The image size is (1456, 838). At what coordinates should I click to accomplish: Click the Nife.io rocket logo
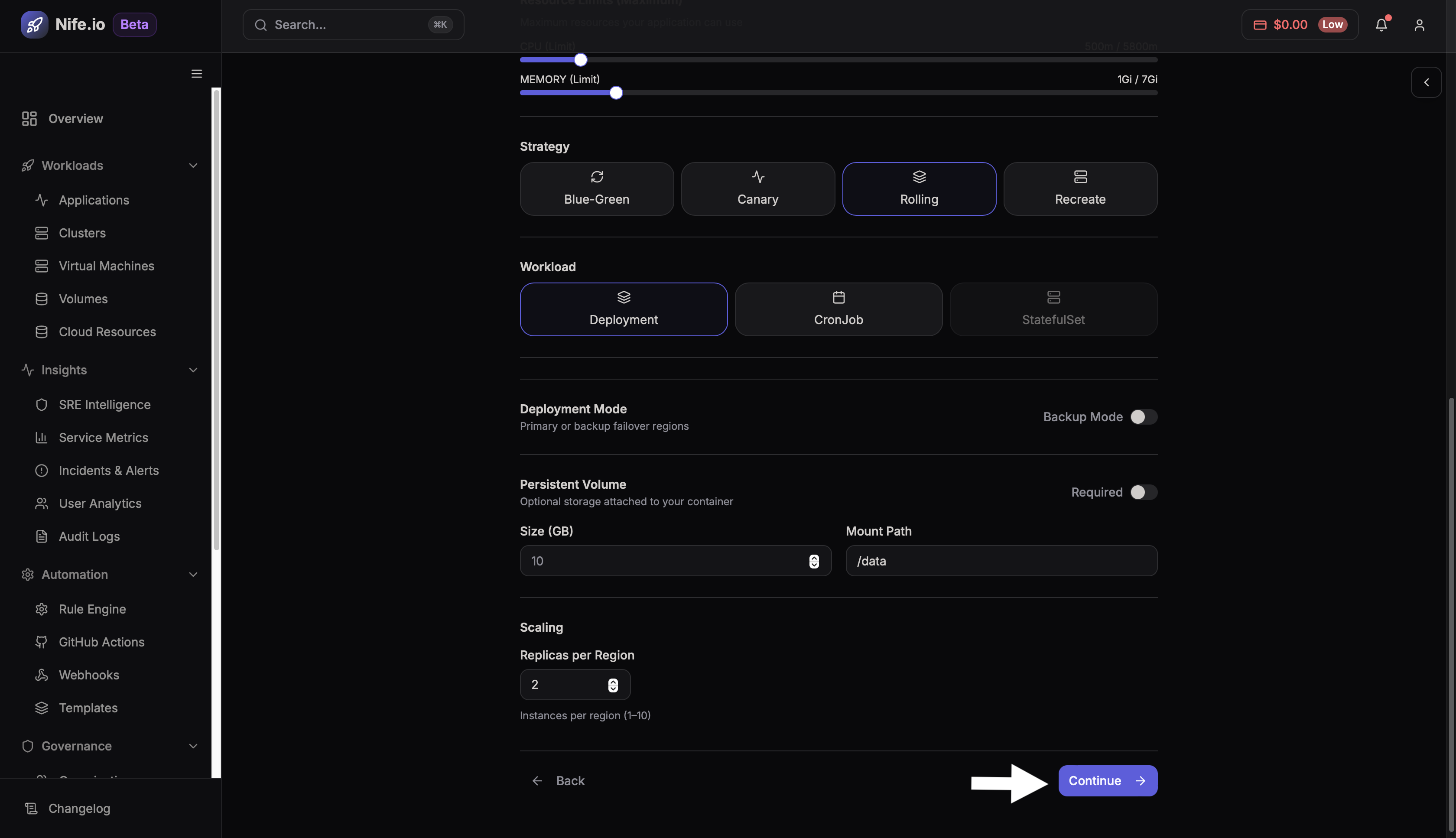(x=34, y=25)
